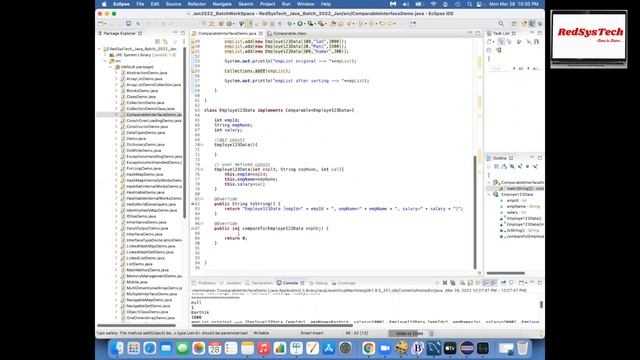This screenshot has width=640, height=360.
Task: Switch to the Declaration tab
Action: 259,283
